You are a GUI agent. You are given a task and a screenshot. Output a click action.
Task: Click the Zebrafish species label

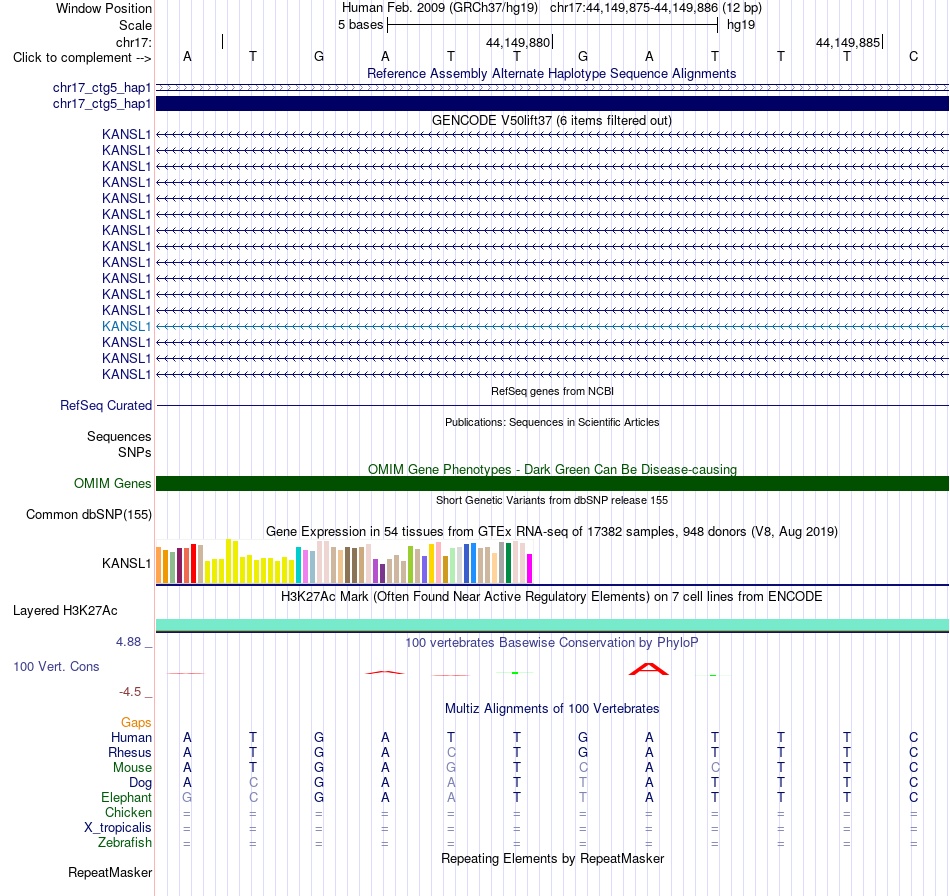(125, 843)
